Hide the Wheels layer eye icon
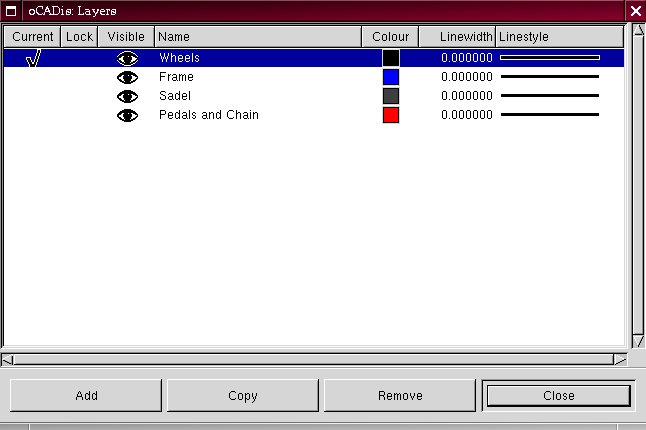The height and width of the screenshot is (430, 646). [x=127, y=58]
